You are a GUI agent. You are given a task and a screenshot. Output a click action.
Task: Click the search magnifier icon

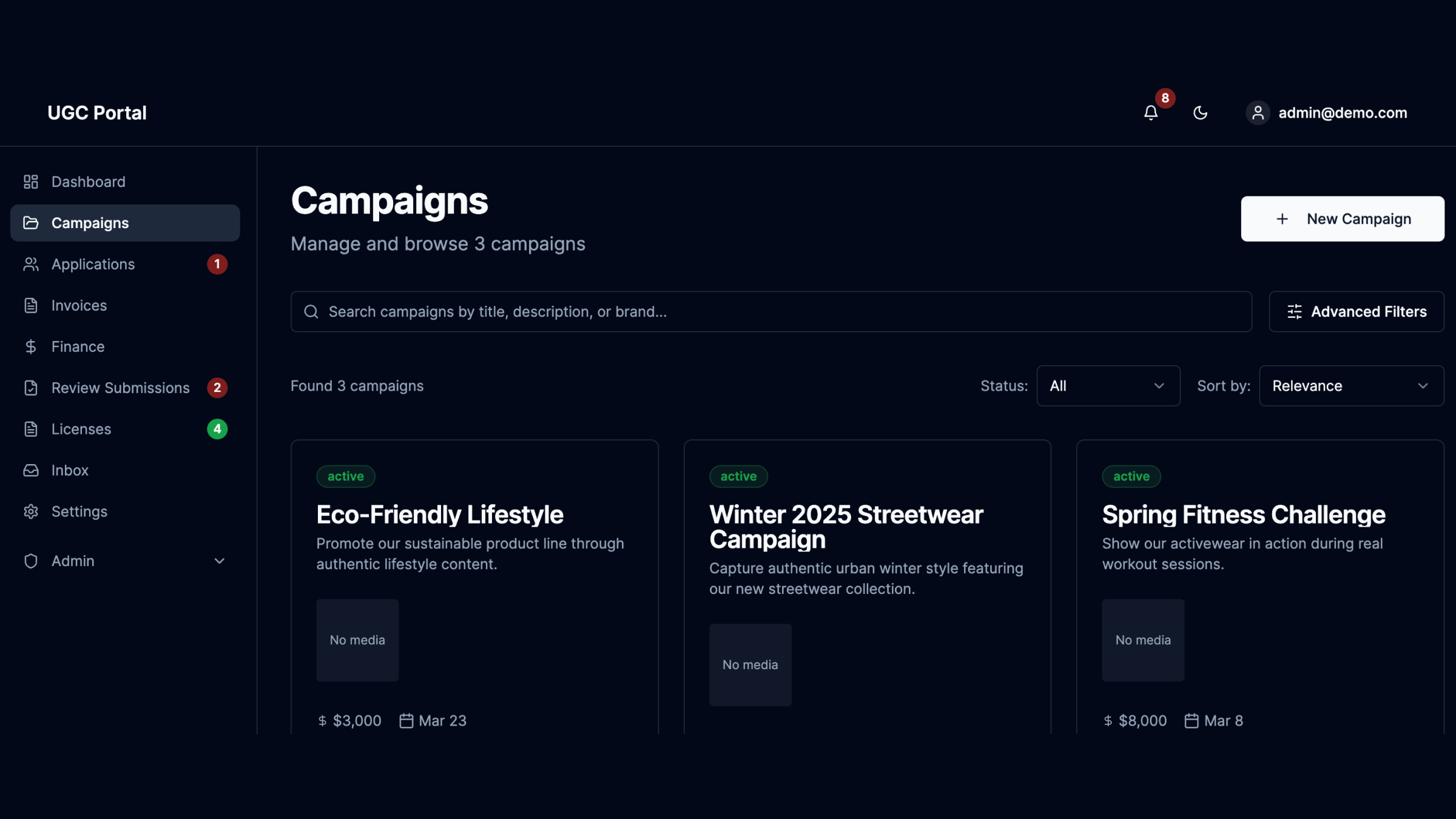point(311,312)
